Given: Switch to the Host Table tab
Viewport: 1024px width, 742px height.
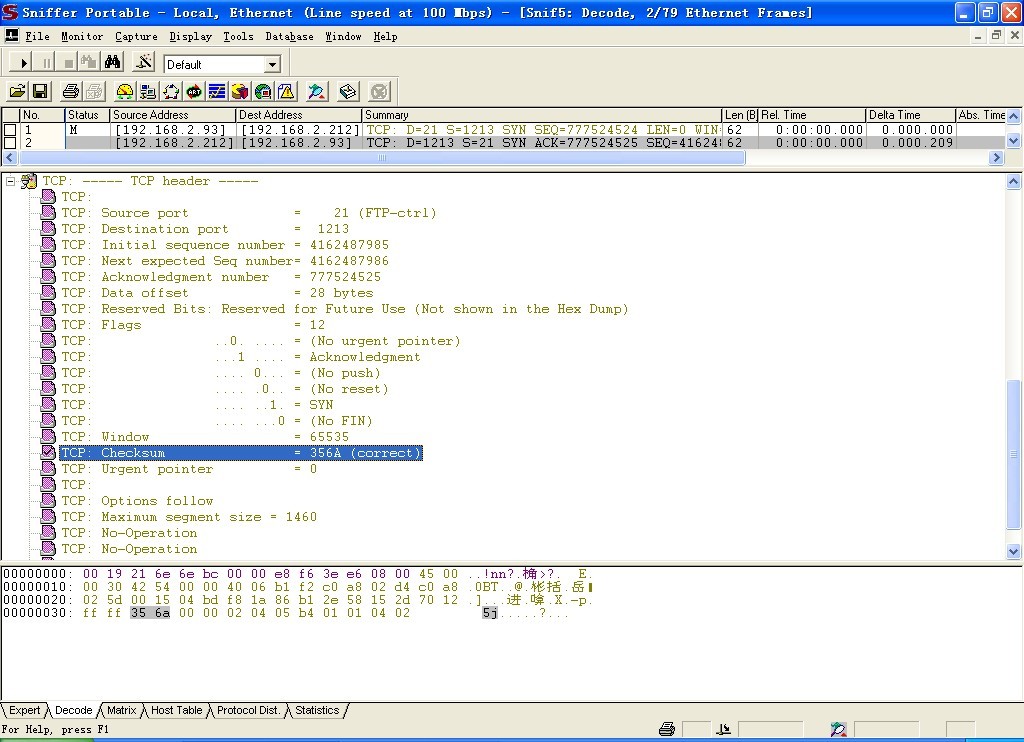Looking at the screenshot, I should tap(176, 710).
